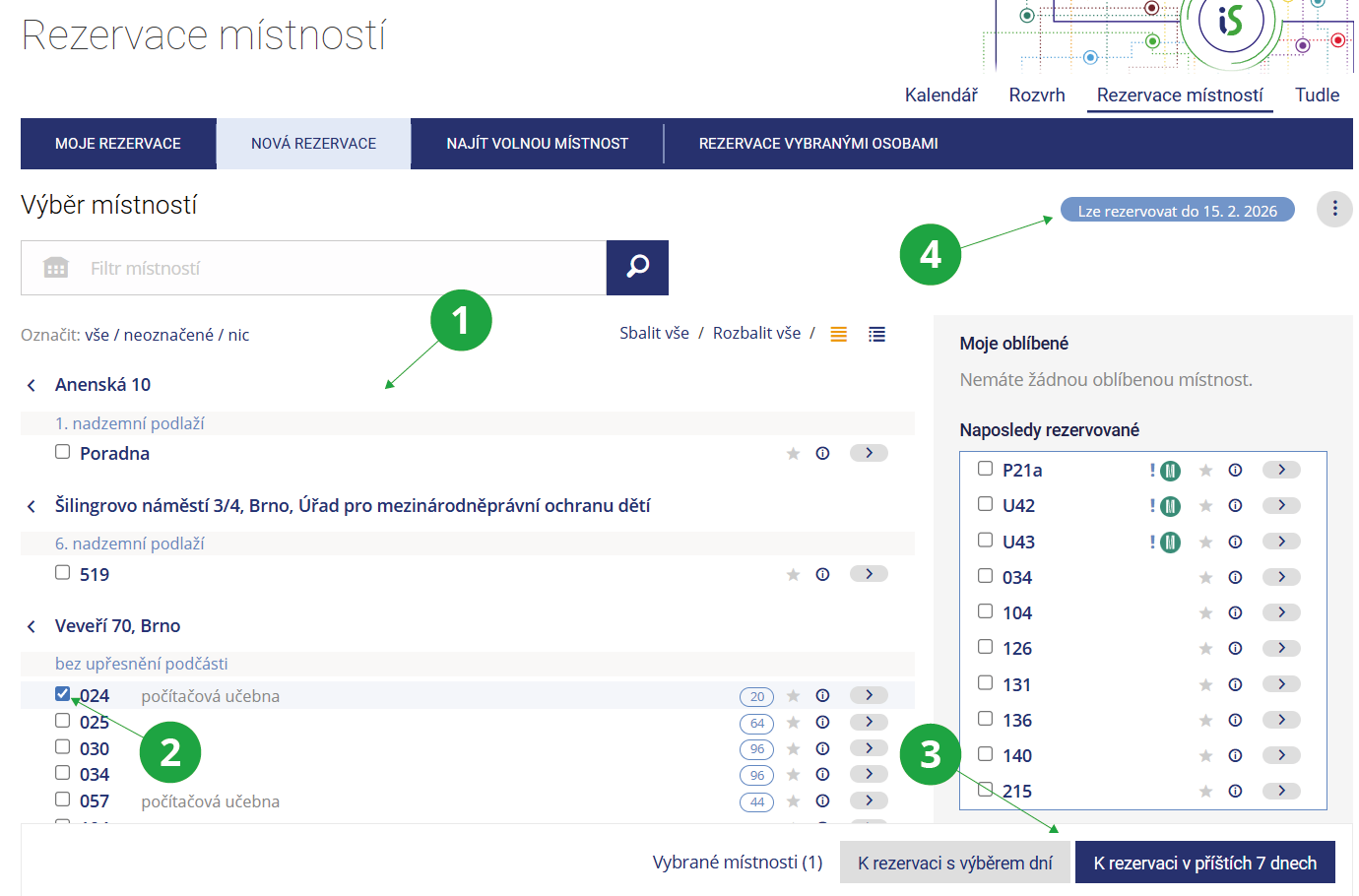Image resolution: width=1359 pixels, height=896 pixels.
Task: Open the arrow button for room U42
Action: (1281, 505)
